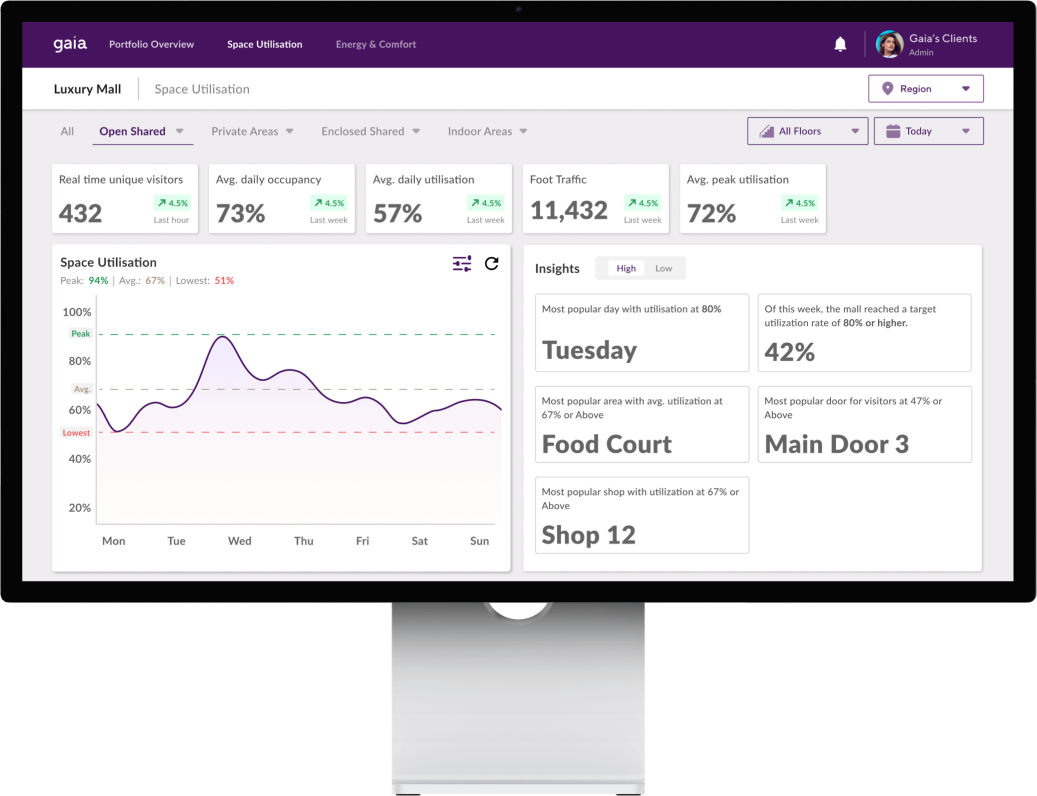Image resolution: width=1037 pixels, height=796 pixels.
Task: Open the Shop 12 insight card
Action: click(x=641, y=515)
